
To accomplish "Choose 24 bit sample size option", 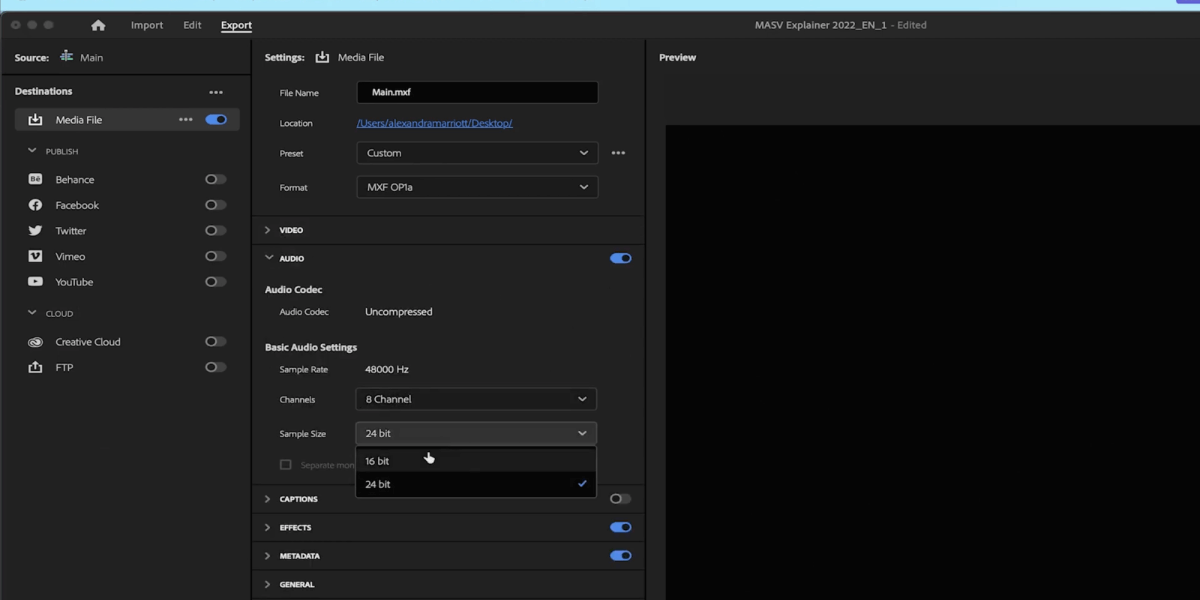I will point(476,484).
